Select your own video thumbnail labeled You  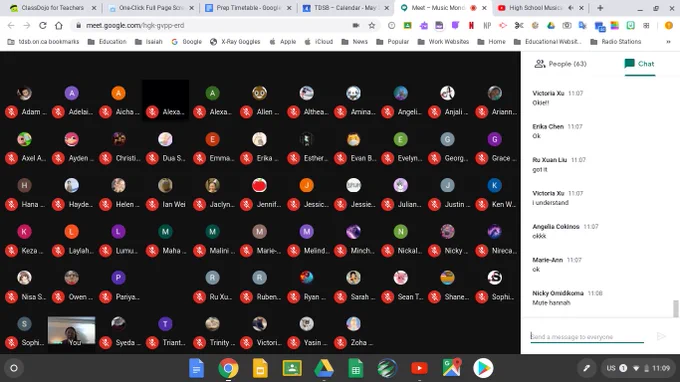pos(72,332)
